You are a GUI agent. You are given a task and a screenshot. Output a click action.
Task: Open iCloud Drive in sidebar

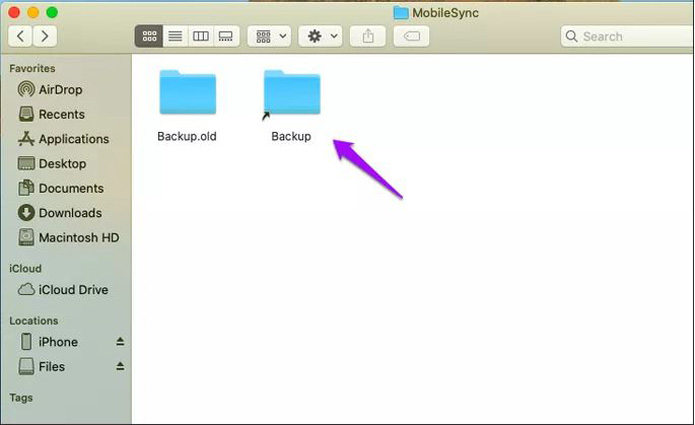point(73,290)
